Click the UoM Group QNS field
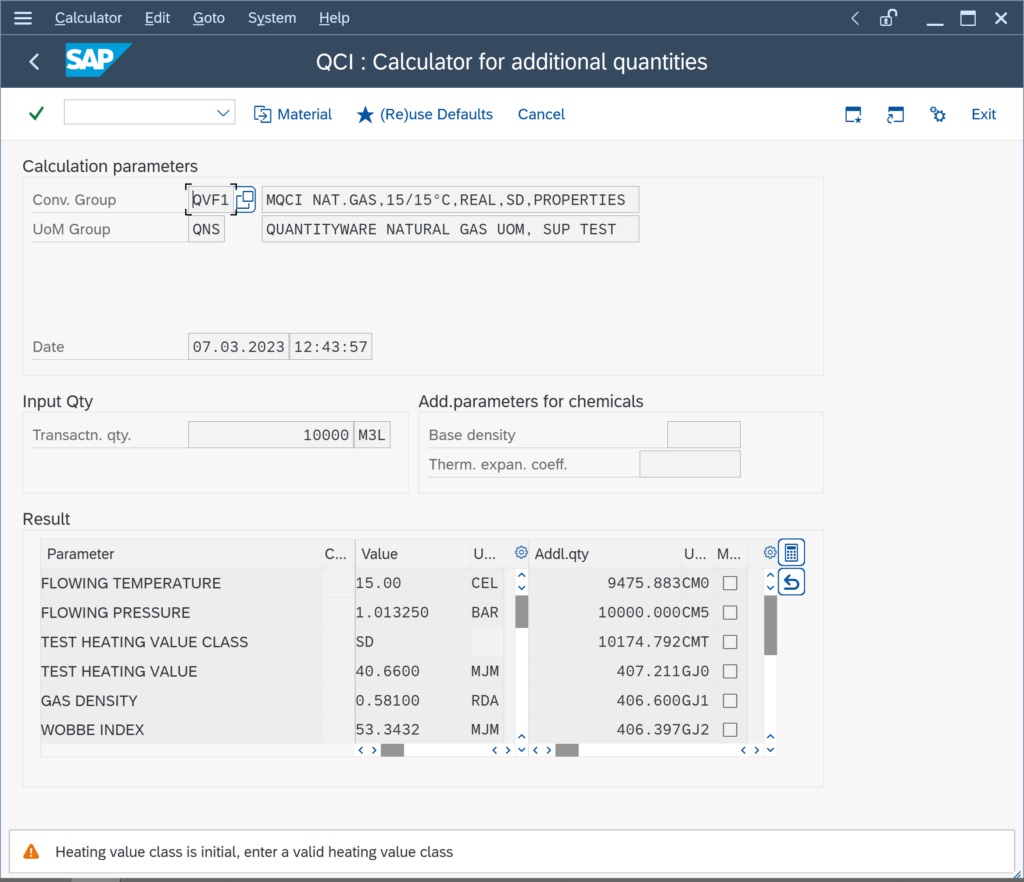Image resolution: width=1024 pixels, height=882 pixels. pos(206,229)
